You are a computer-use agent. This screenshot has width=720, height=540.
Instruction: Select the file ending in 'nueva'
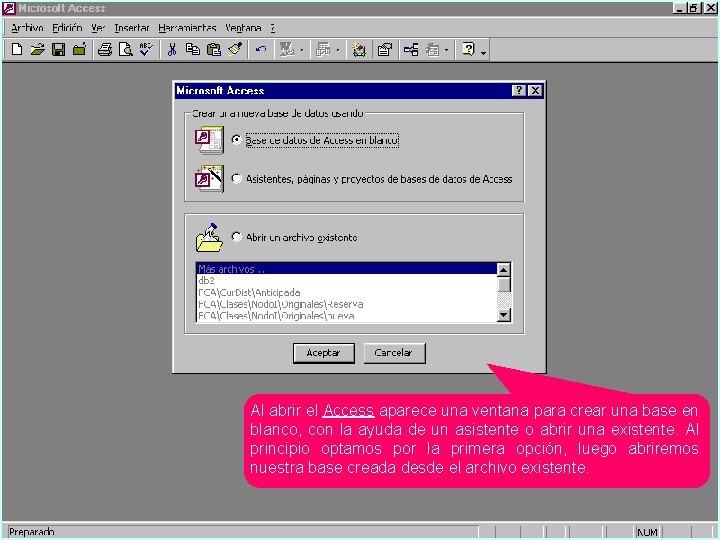347,315
